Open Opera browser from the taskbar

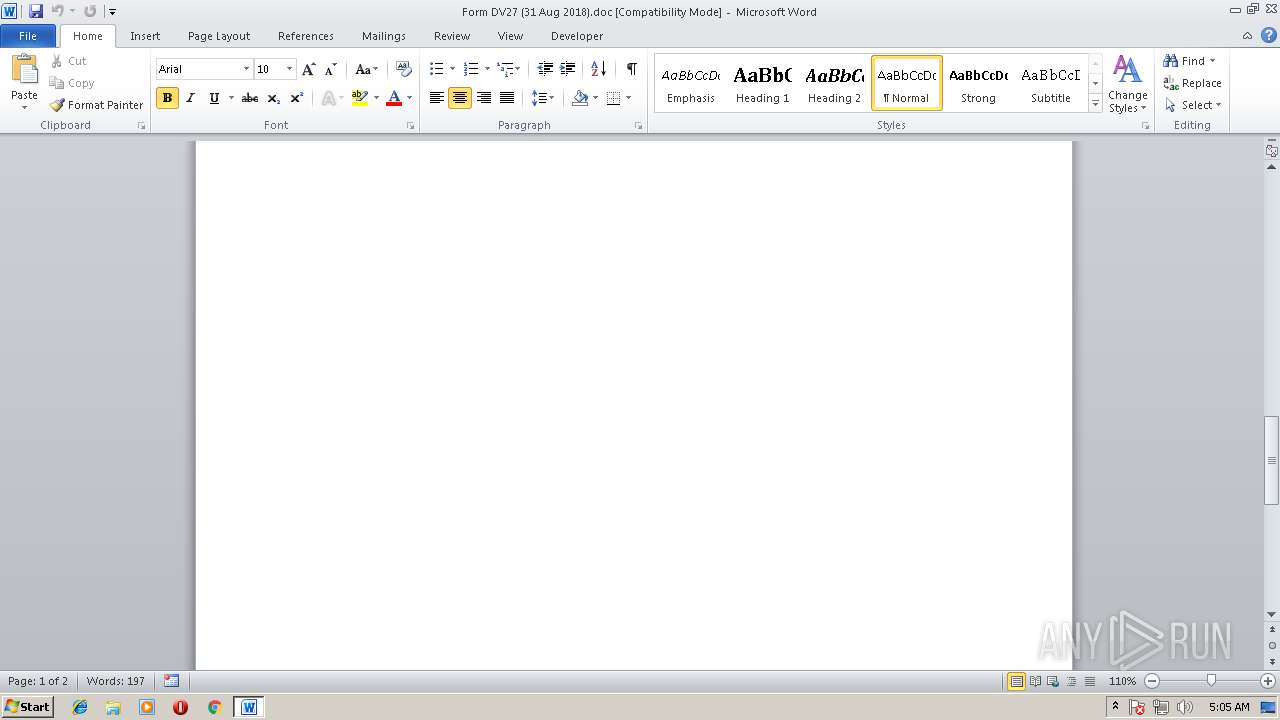pos(180,707)
